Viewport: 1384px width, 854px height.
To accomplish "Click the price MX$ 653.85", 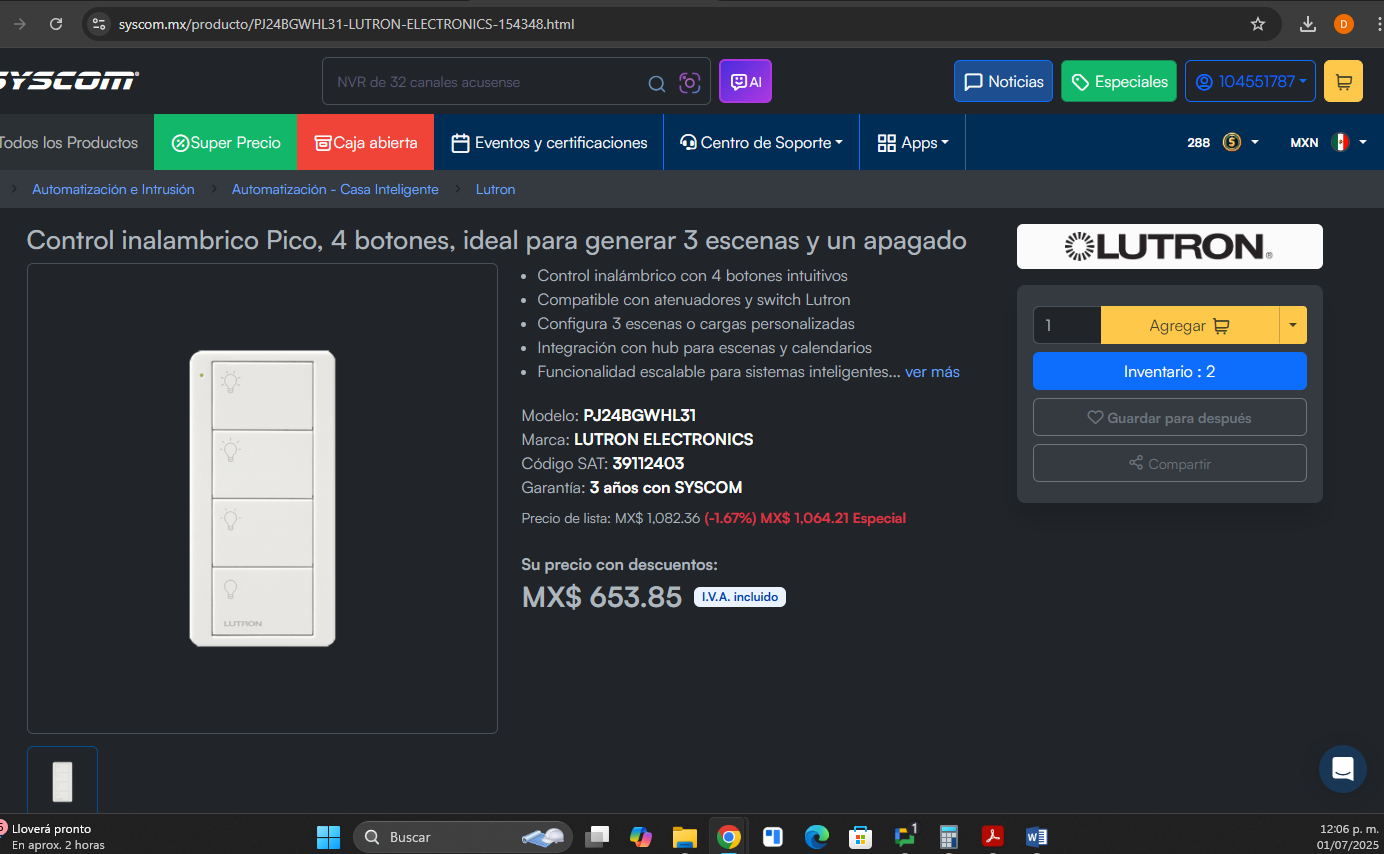I will coord(602,597).
